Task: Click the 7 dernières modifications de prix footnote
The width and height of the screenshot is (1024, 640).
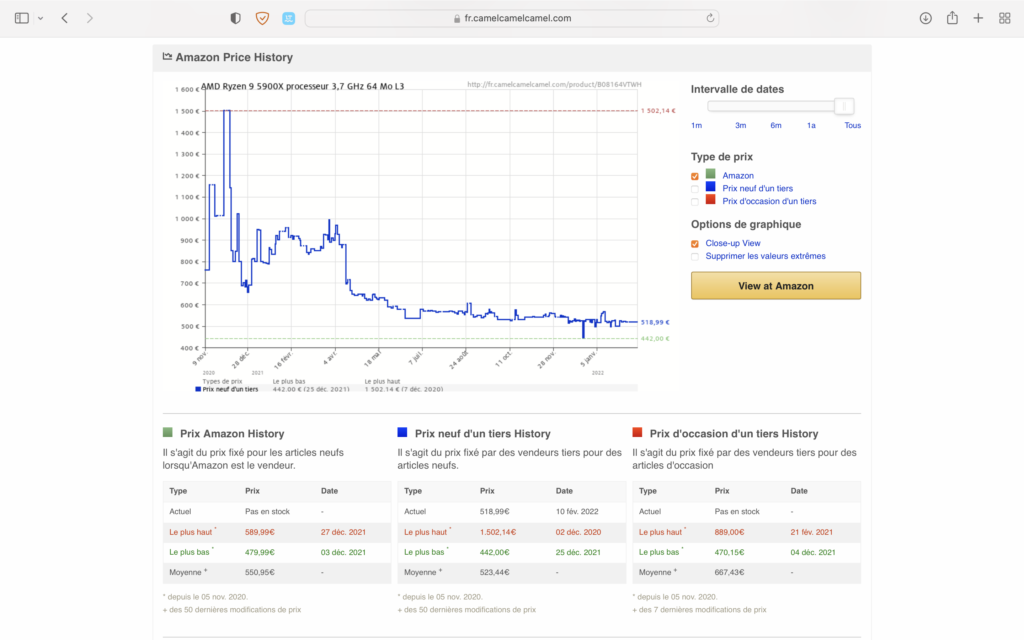Action: (x=699, y=610)
